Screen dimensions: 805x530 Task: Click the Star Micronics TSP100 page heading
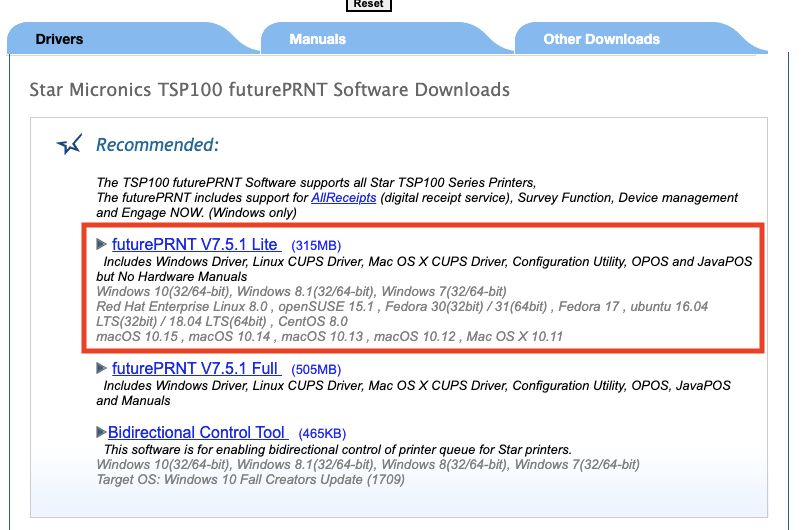(270, 90)
